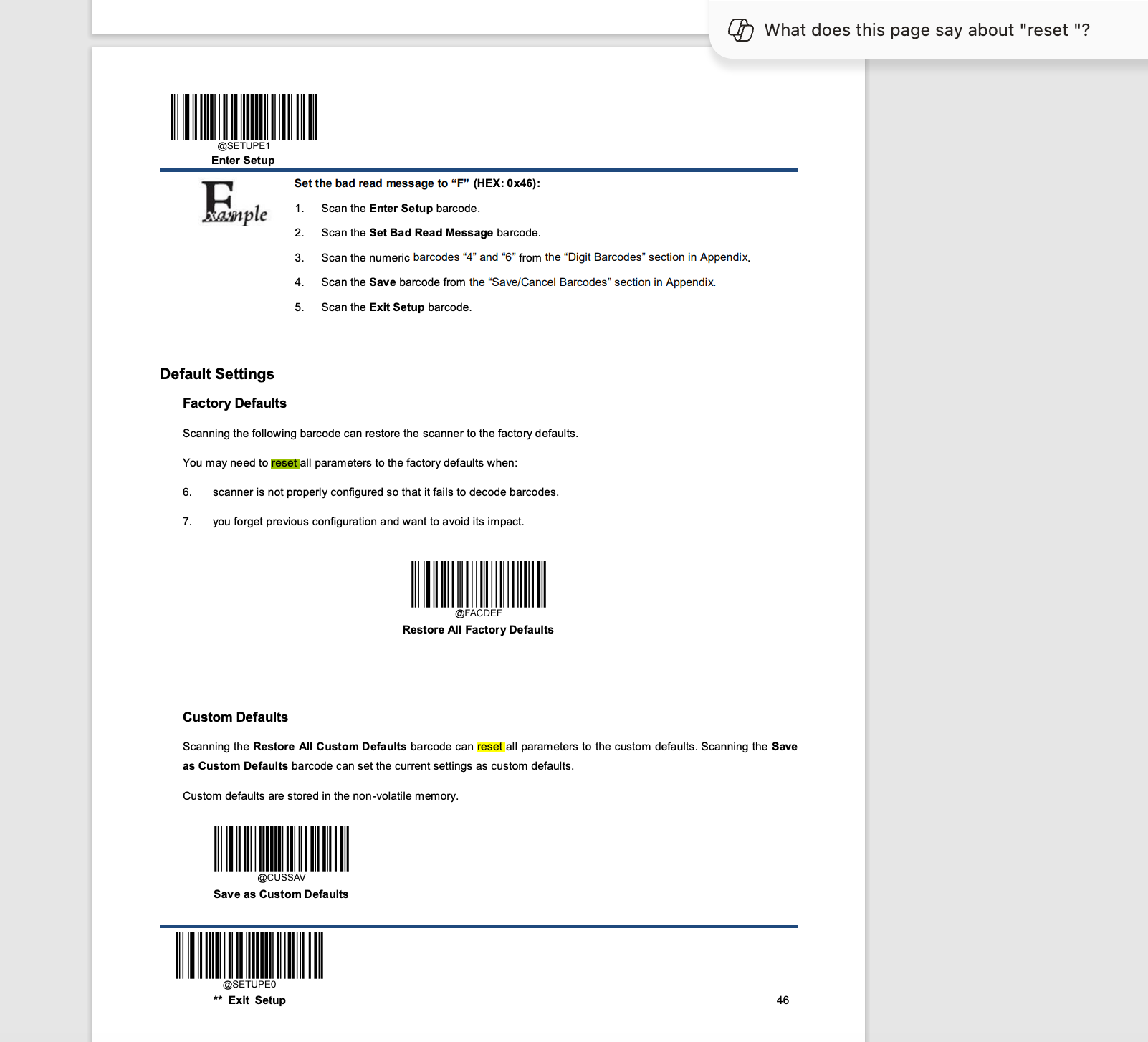Click the 'Default Settings' section heading

[x=217, y=374]
